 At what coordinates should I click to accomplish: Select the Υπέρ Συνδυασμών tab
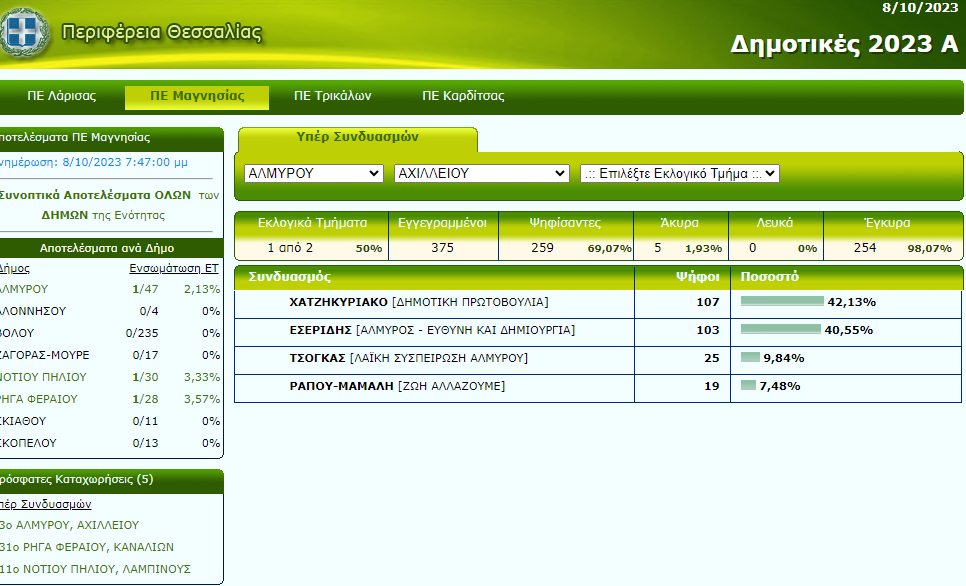point(357,137)
